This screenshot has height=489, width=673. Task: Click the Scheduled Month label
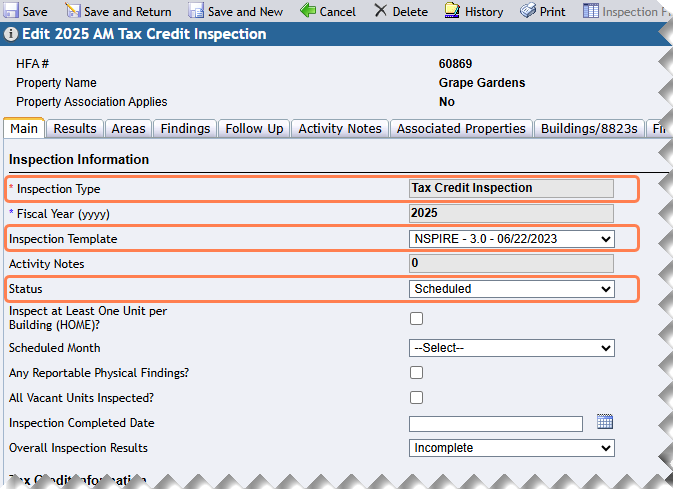pos(55,348)
